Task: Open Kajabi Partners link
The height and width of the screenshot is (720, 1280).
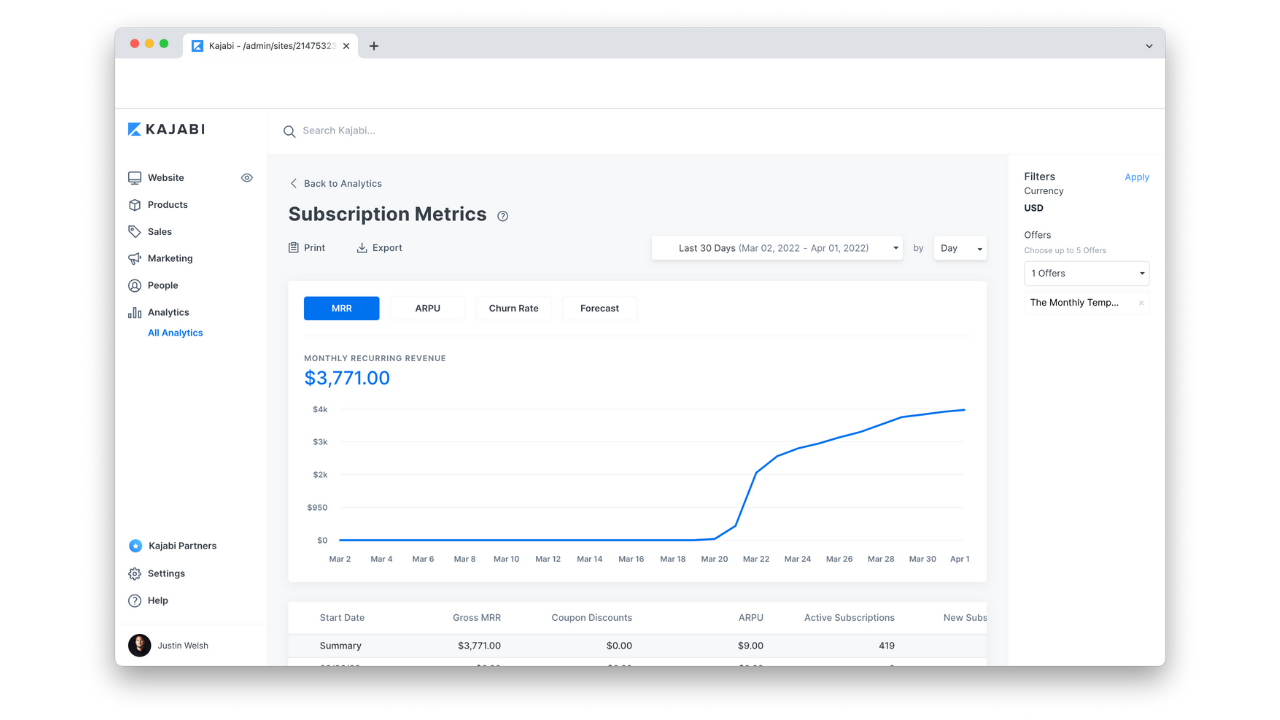Action: [x=183, y=546]
